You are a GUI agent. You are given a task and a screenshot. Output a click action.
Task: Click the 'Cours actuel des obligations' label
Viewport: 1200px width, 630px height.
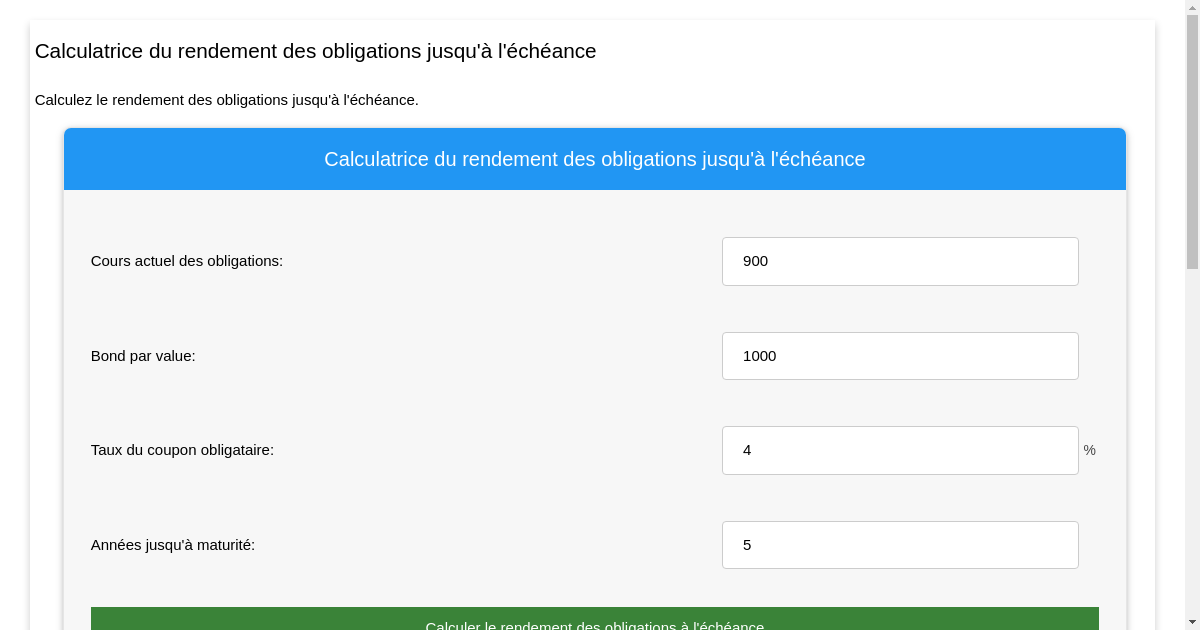coord(186,261)
